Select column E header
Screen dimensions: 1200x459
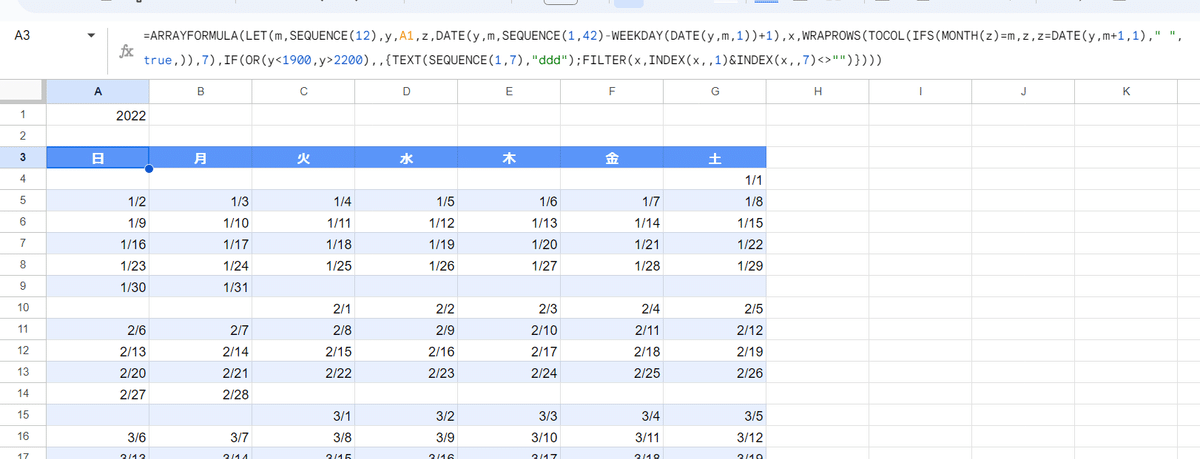click(x=509, y=91)
